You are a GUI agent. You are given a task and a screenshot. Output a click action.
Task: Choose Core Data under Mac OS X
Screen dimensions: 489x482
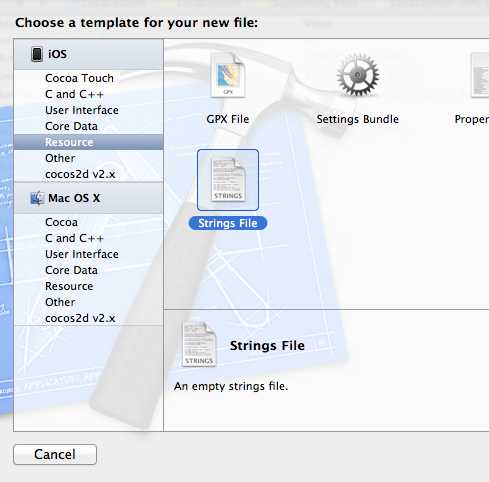[89, 270]
